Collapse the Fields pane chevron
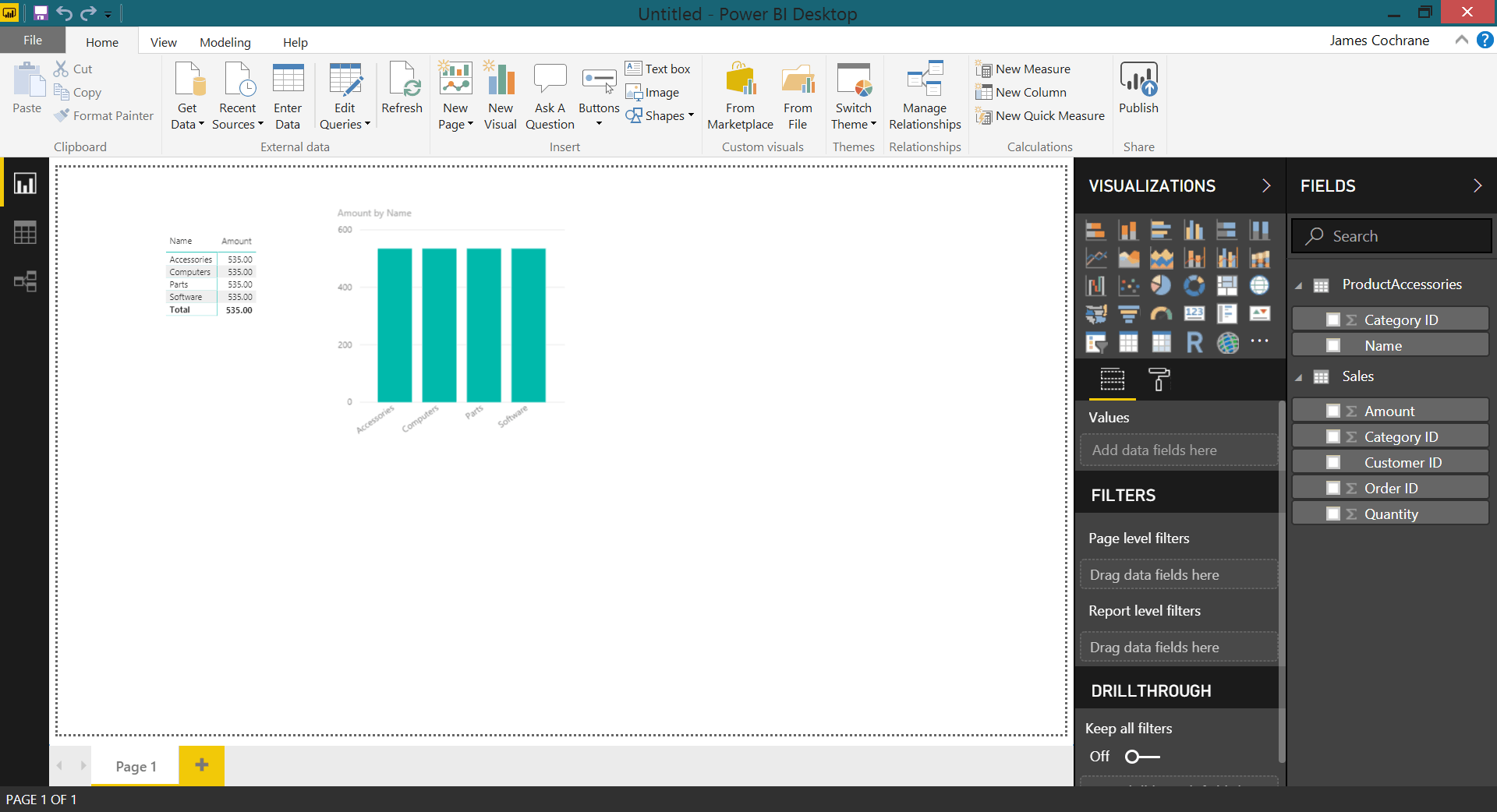This screenshot has width=1497, height=812. 1477,185
